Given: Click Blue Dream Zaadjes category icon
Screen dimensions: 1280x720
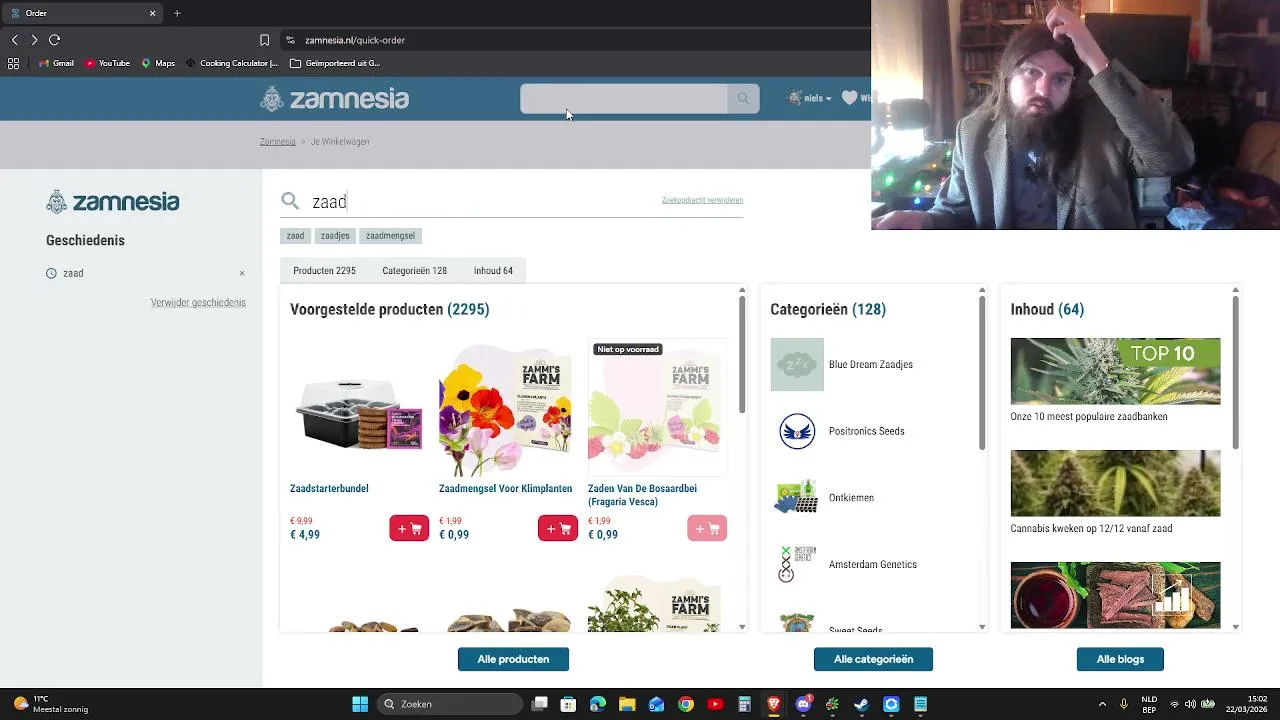Looking at the screenshot, I should pos(797,364).
